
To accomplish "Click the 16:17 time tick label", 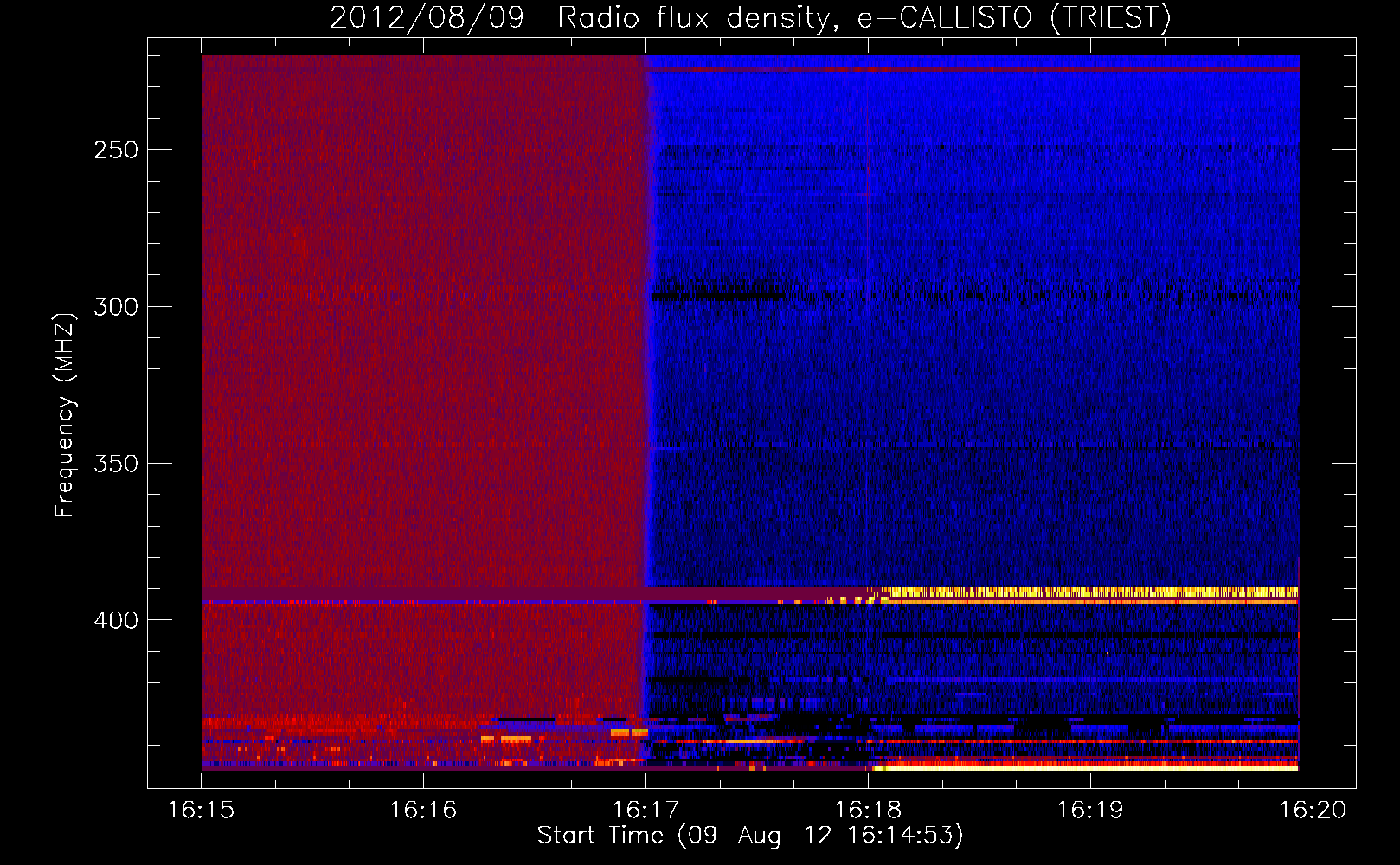I will tap(645, 810).
